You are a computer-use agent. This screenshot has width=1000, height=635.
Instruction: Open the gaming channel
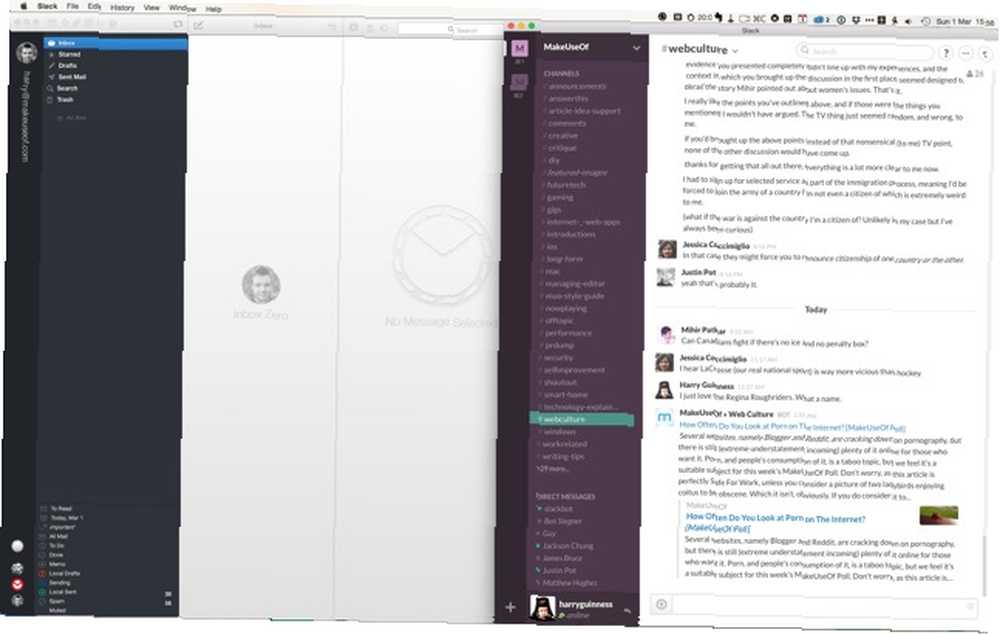(559, 198)
